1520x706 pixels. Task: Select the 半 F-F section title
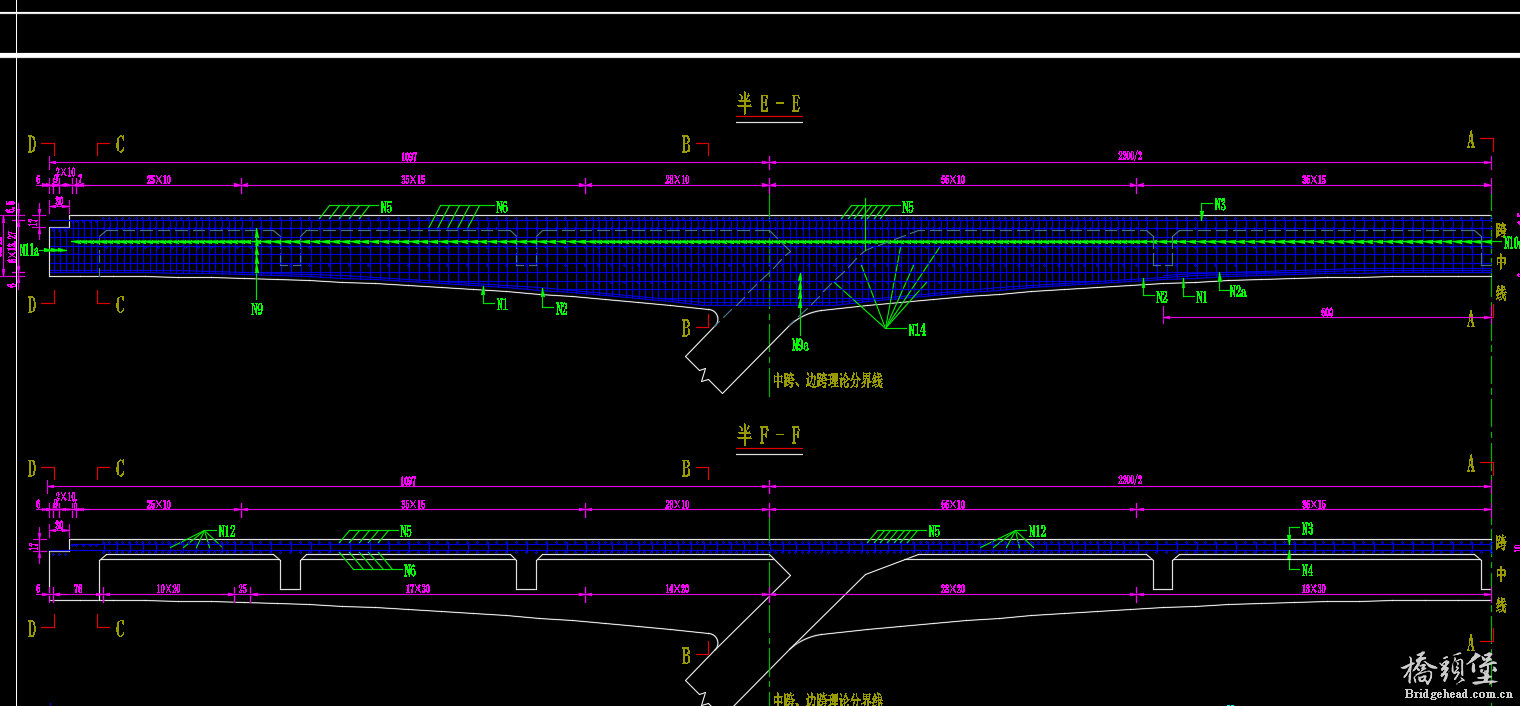pos(769,435)
